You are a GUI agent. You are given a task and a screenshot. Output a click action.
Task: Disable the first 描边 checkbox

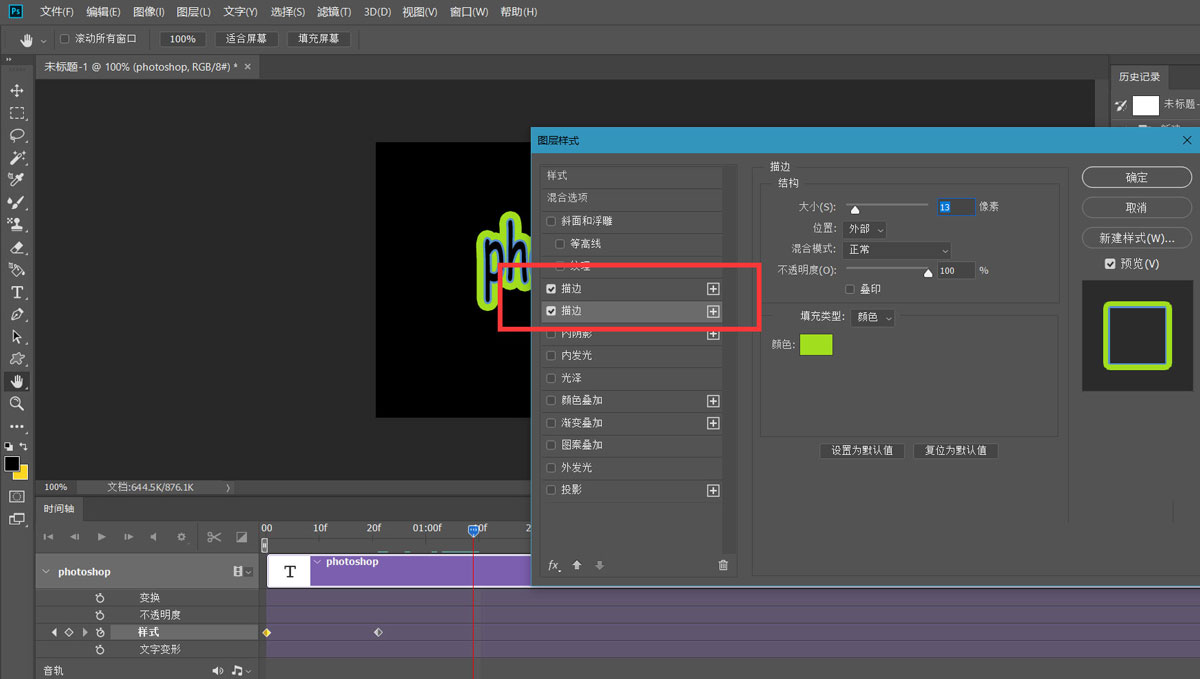(x=551, y=287)
